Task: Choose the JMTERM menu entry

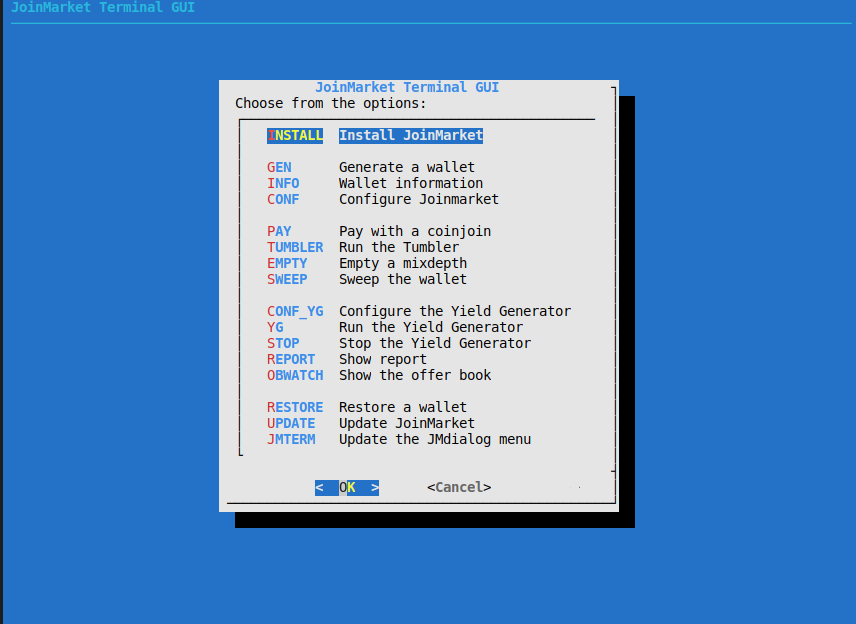Action: click(291, 439)
